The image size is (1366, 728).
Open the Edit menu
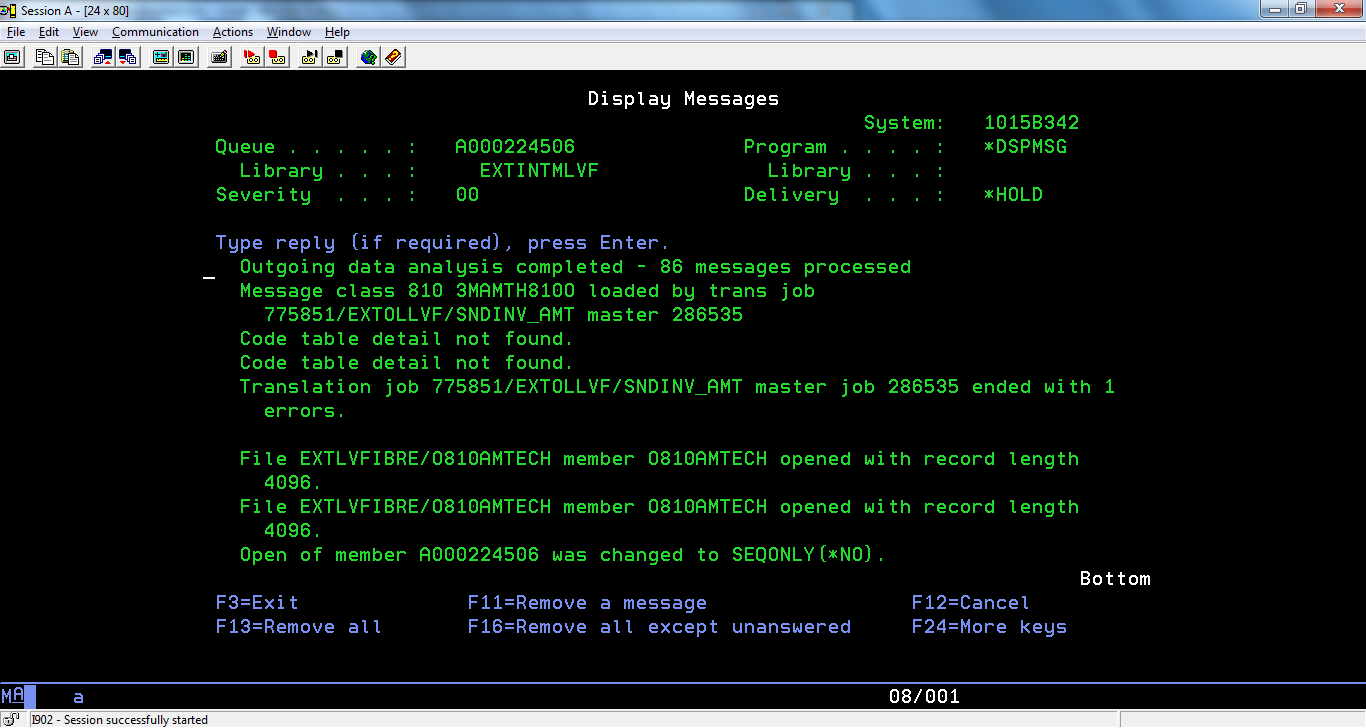click(x=49, y=32)
